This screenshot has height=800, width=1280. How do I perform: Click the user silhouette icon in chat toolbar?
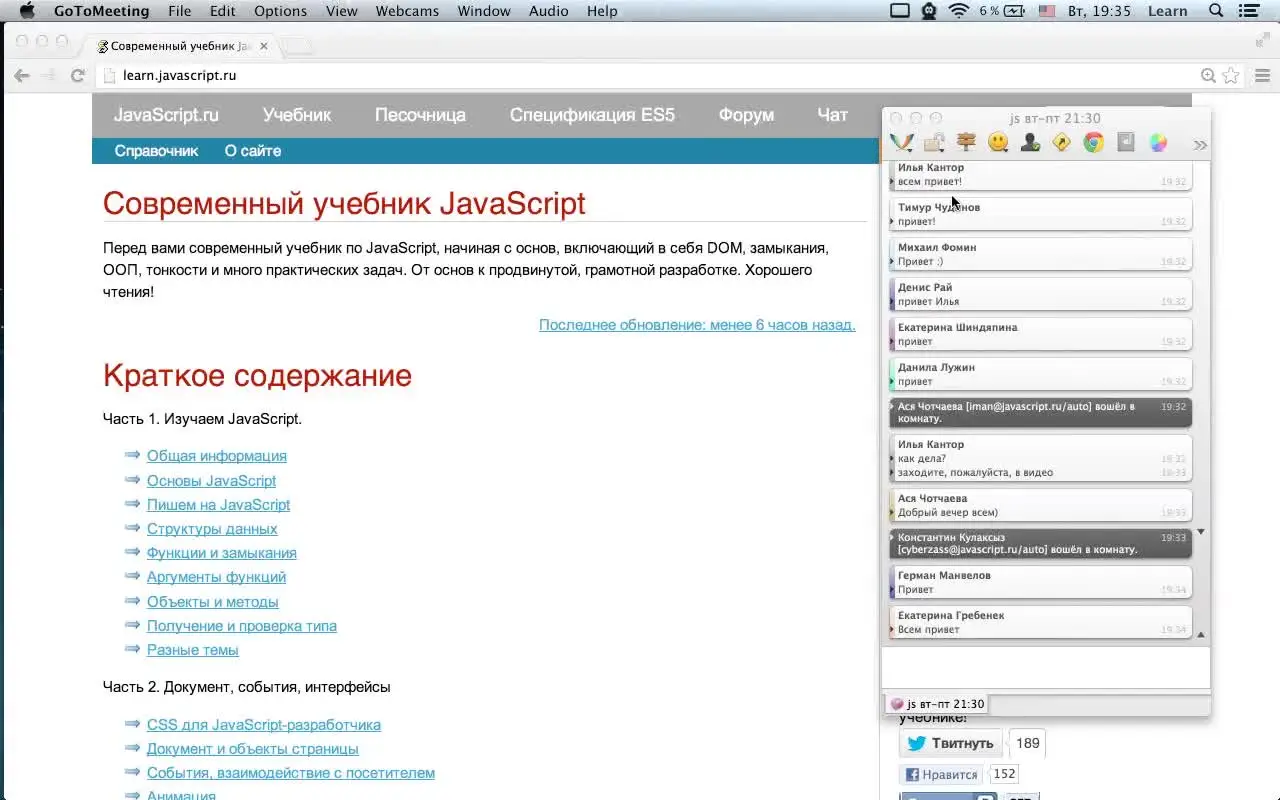click(x=1030, y=143)
